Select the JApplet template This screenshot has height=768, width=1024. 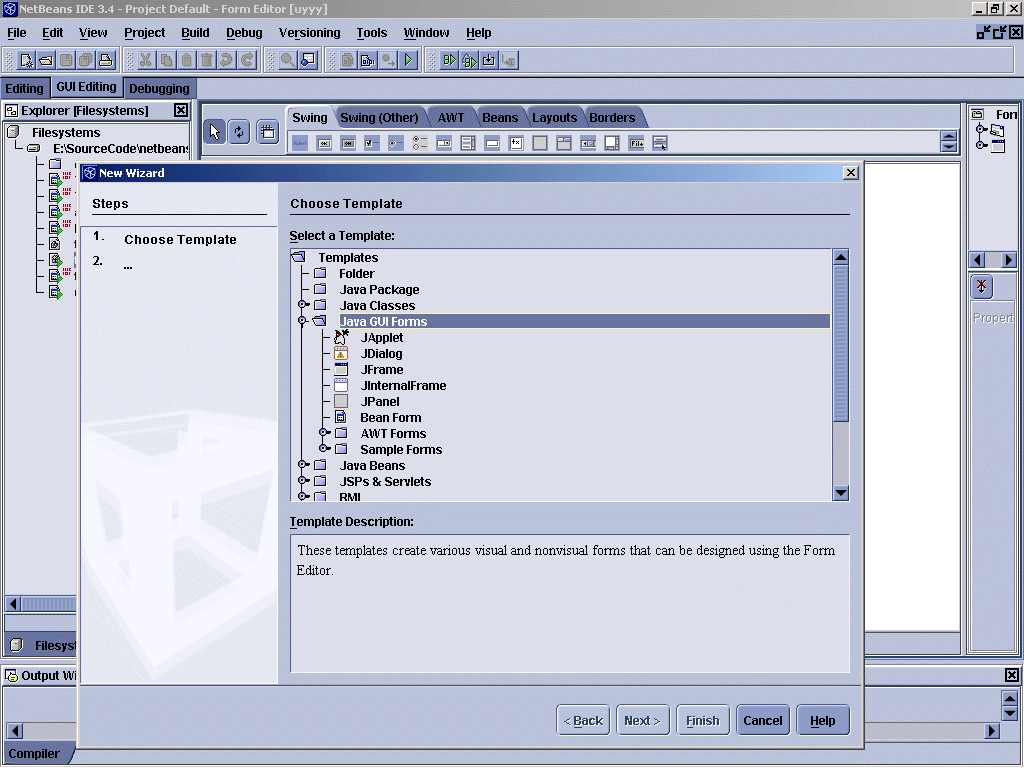382,338
